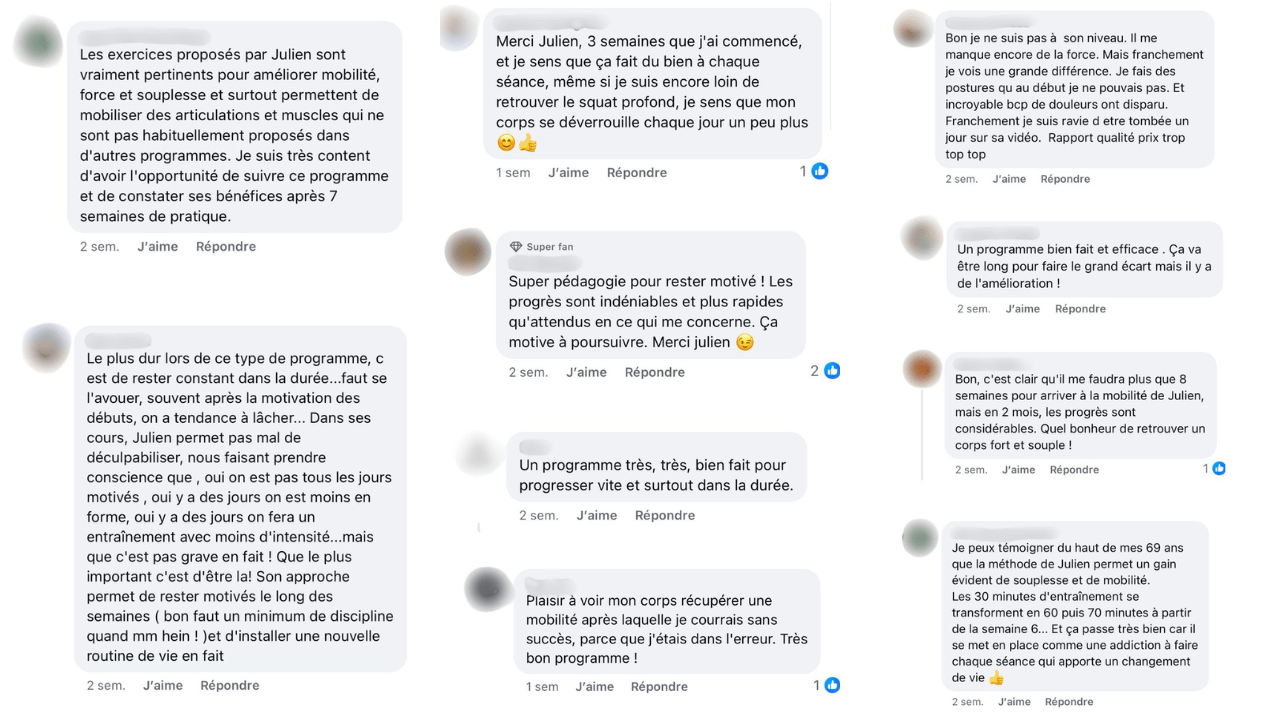
Task: Reply to the 'Le plus dur' comment
Action: (230, 685)
